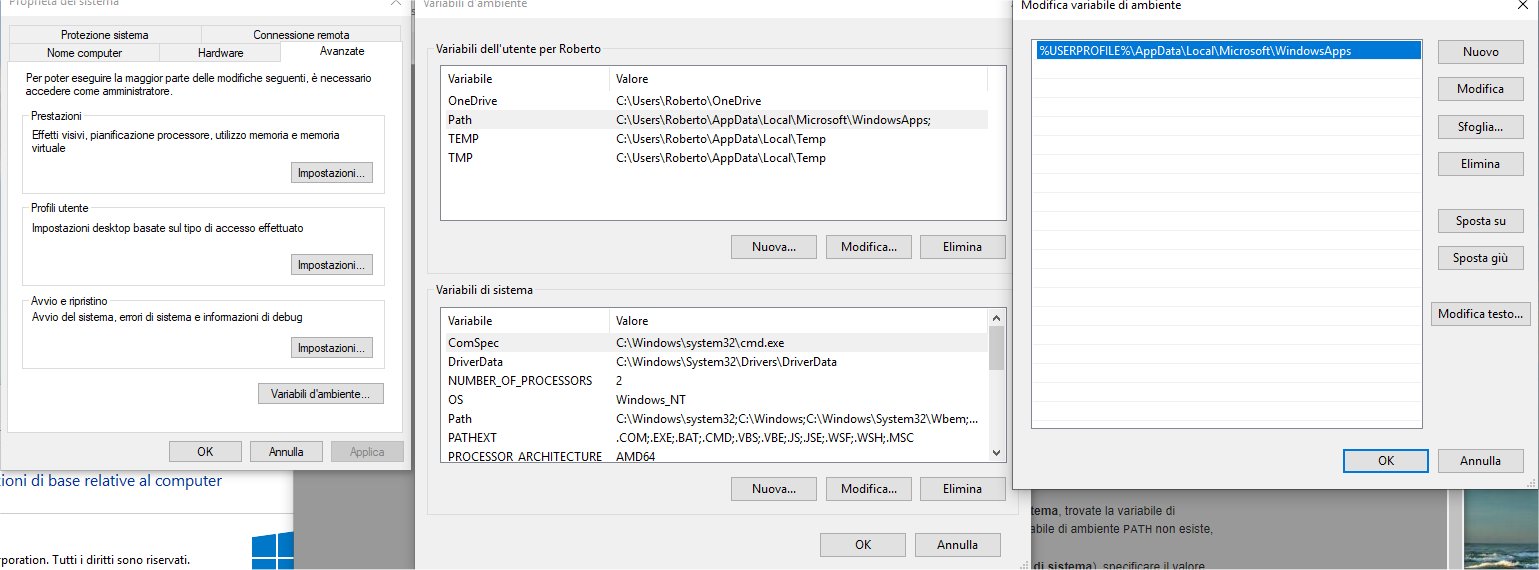This screenshot has height=570, width=1539.
Task: Select the OneDrive user variable row
Action: point(714,101)
